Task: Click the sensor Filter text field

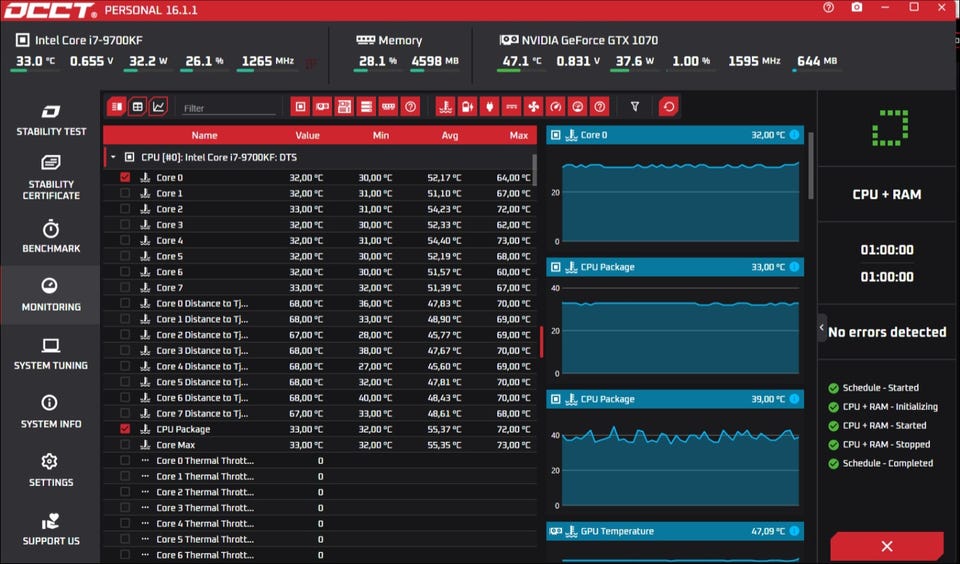Action: pos(228,108)
